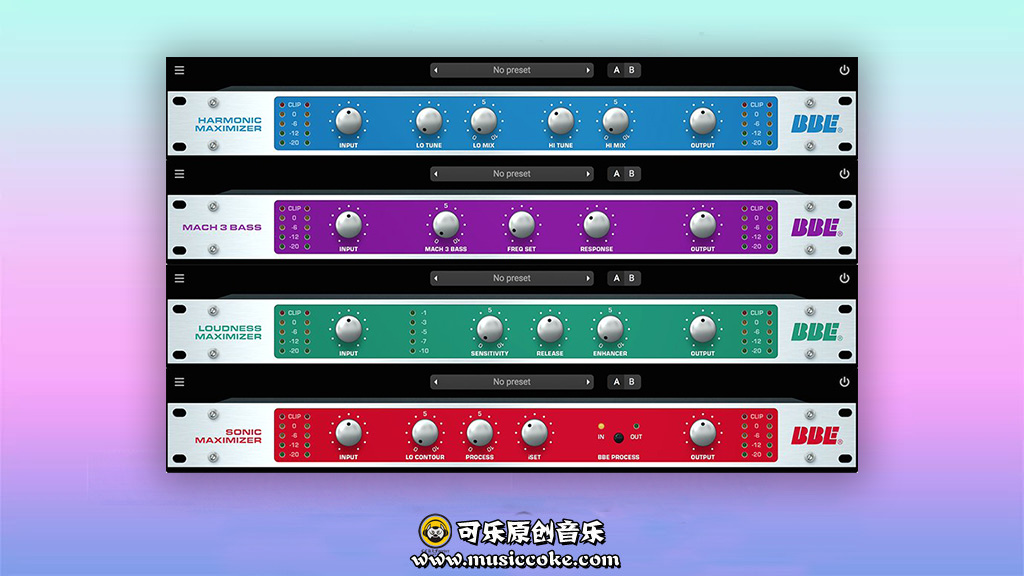Open the Mach 3 Bass preset dropdown

[512, 174]
